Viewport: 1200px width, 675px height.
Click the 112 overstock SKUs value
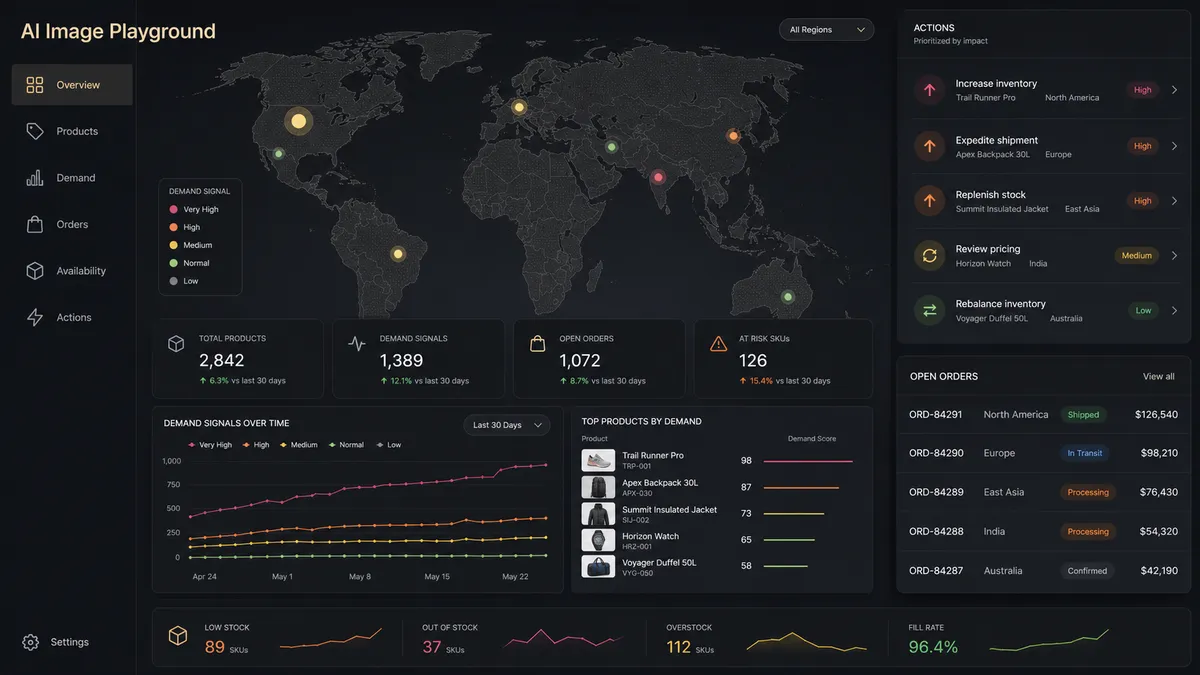(679, 647)
